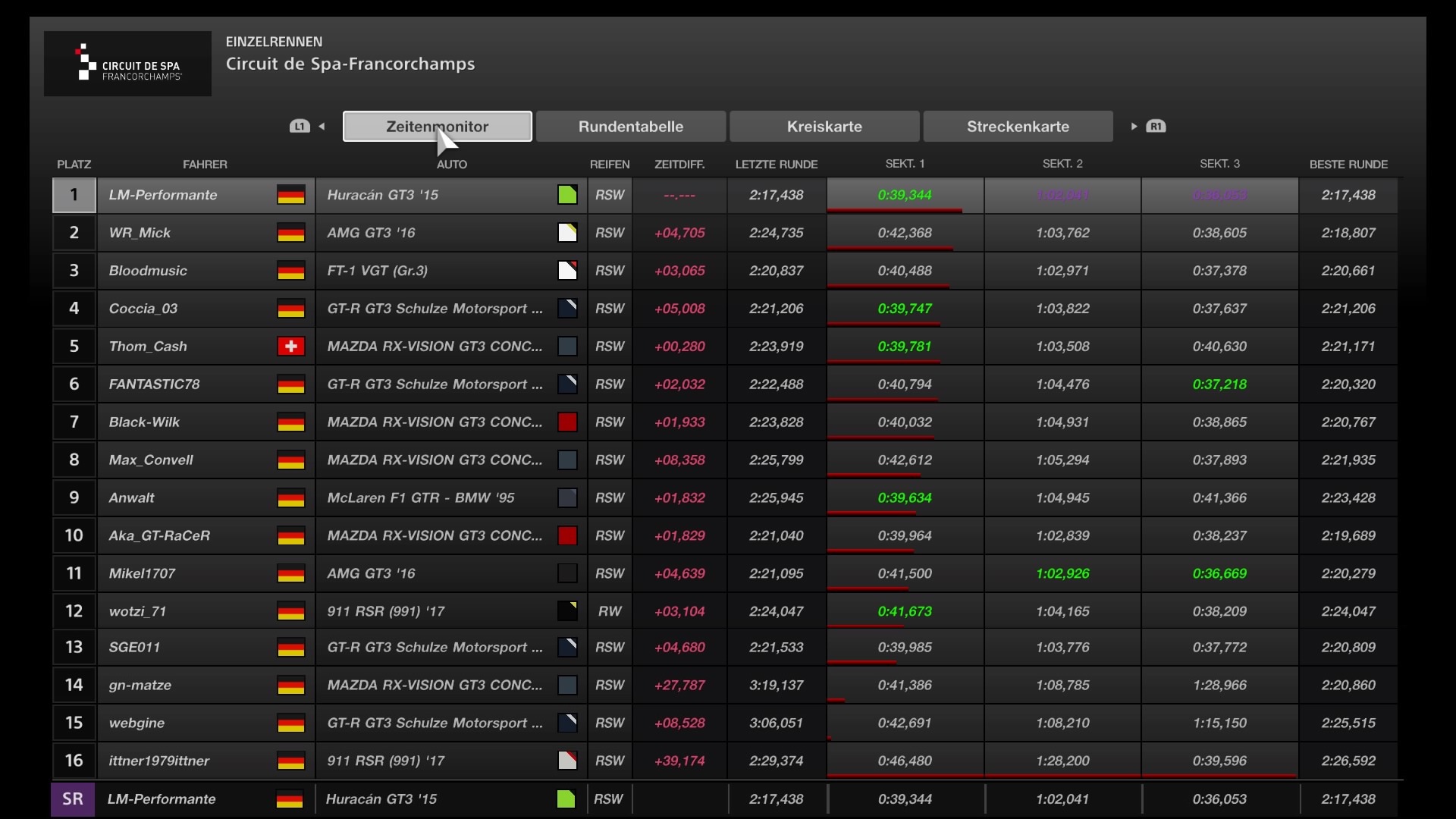The image size is (1456, 819).
Task: Open the Streckenkarte view
Action: click(1018, 127)
